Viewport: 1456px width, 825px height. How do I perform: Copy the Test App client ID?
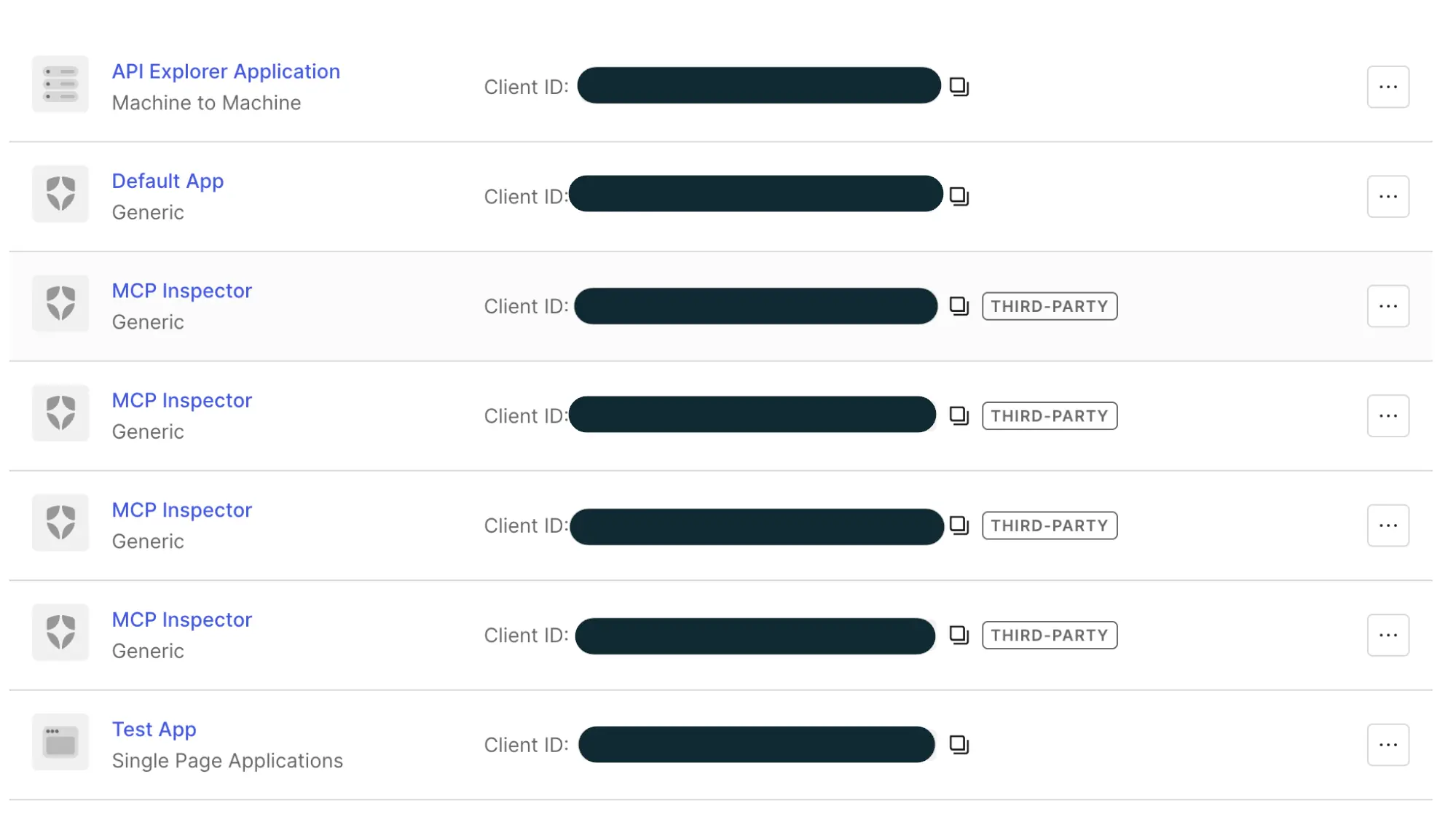pos(960,744)
